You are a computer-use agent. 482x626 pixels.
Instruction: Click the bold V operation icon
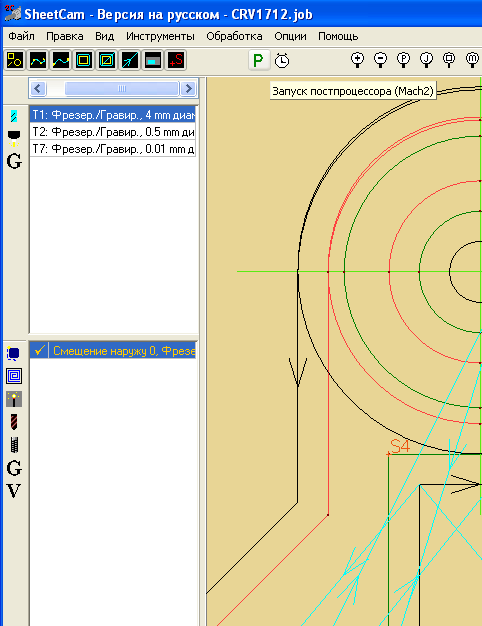pos(14,490)
